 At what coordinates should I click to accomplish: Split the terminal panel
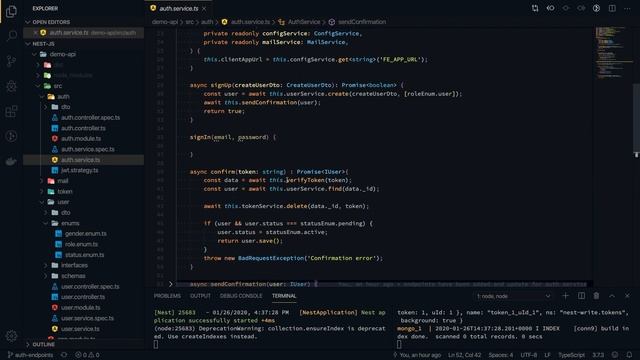point(581,296)
